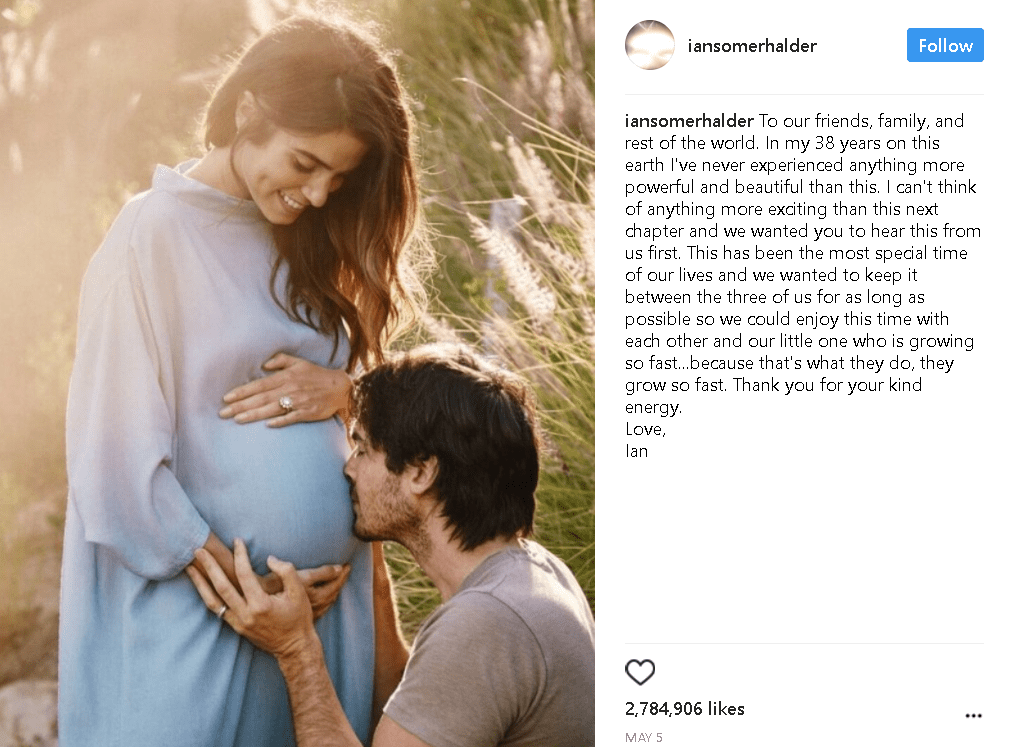The width and height of the screenshot is (1010, 747).
Task: Click the word 'Love,' in the caption
Action: tap(645, 430)
